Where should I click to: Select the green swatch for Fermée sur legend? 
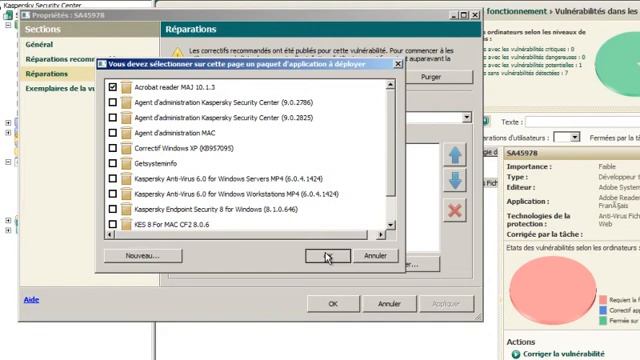point(603,321)
